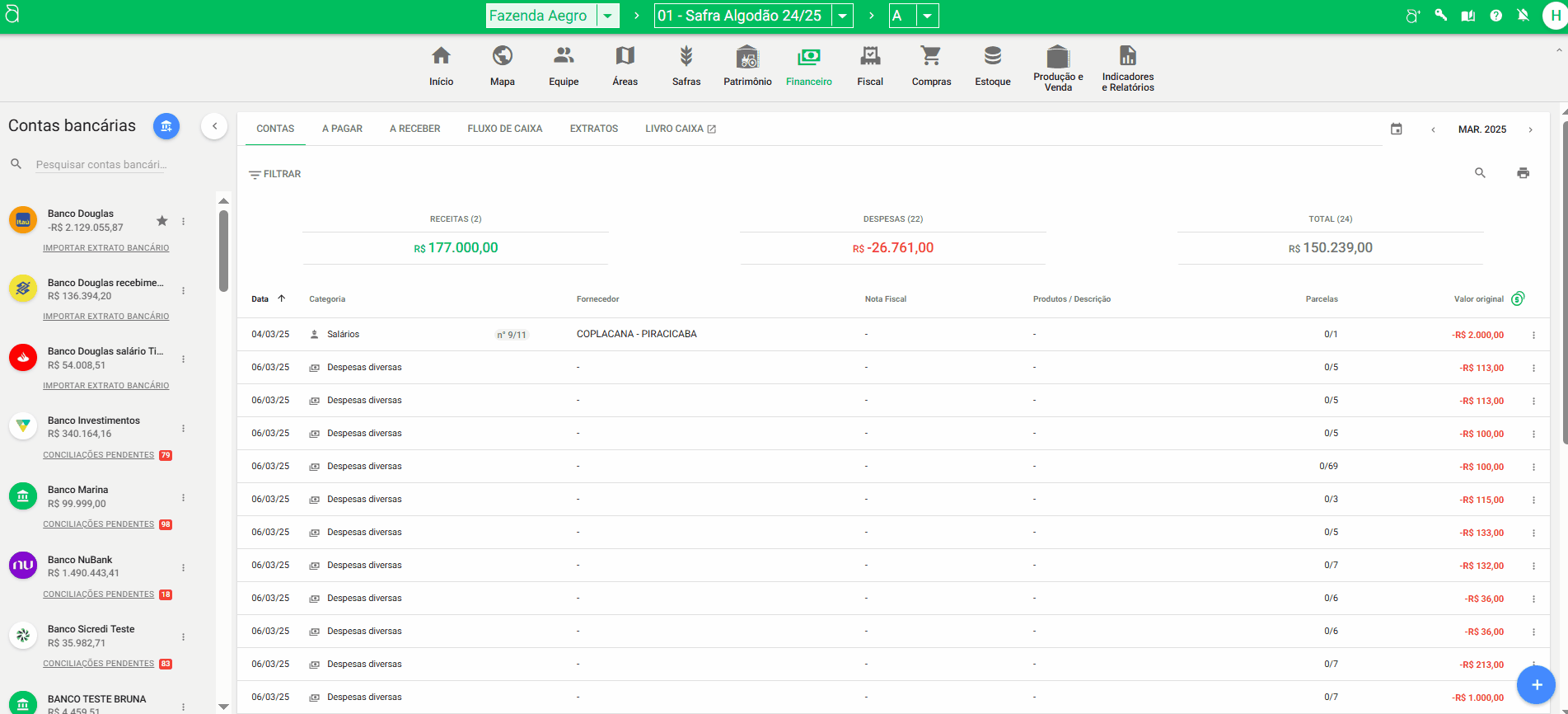
Task: Print the accounts list
Action: point(1523,173)
